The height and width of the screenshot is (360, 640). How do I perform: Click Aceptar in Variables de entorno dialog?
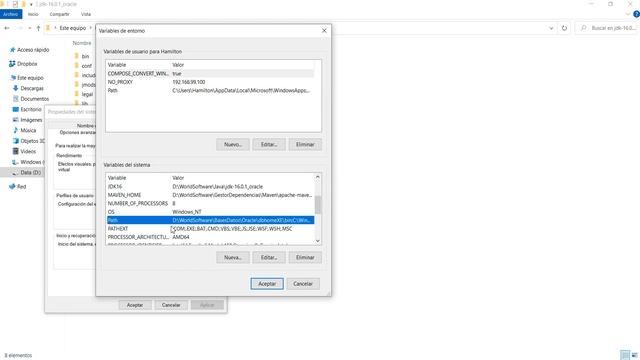point(267,284)
